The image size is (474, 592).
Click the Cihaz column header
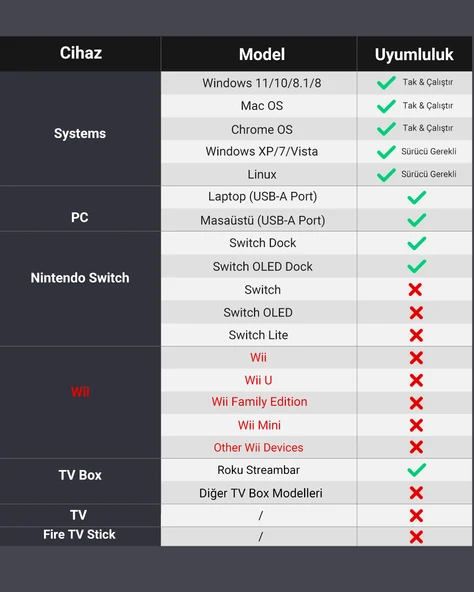[x=80, y=53]
